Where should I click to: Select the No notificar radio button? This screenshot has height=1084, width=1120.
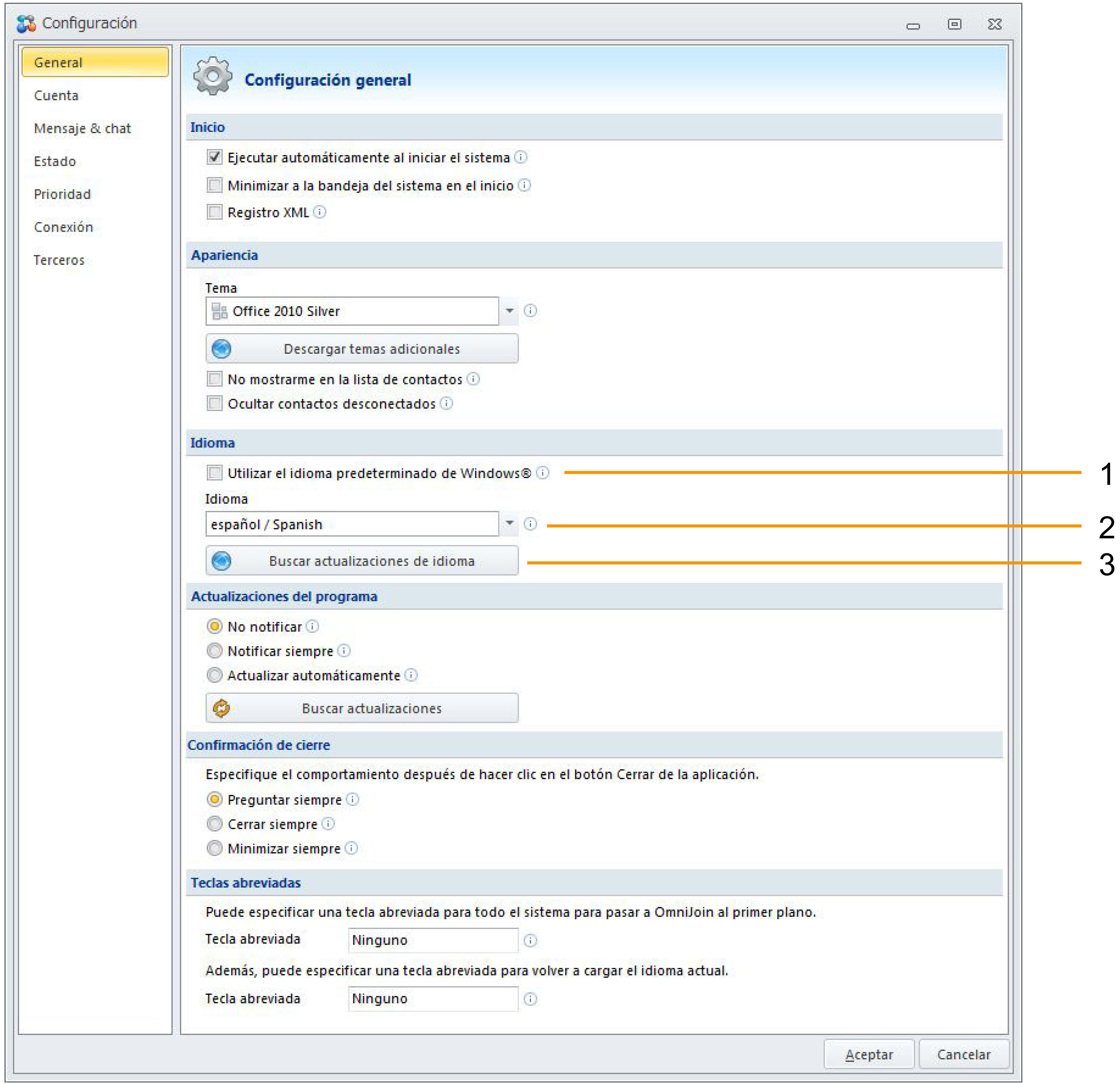pyautogui.click(x=214, y=627)
